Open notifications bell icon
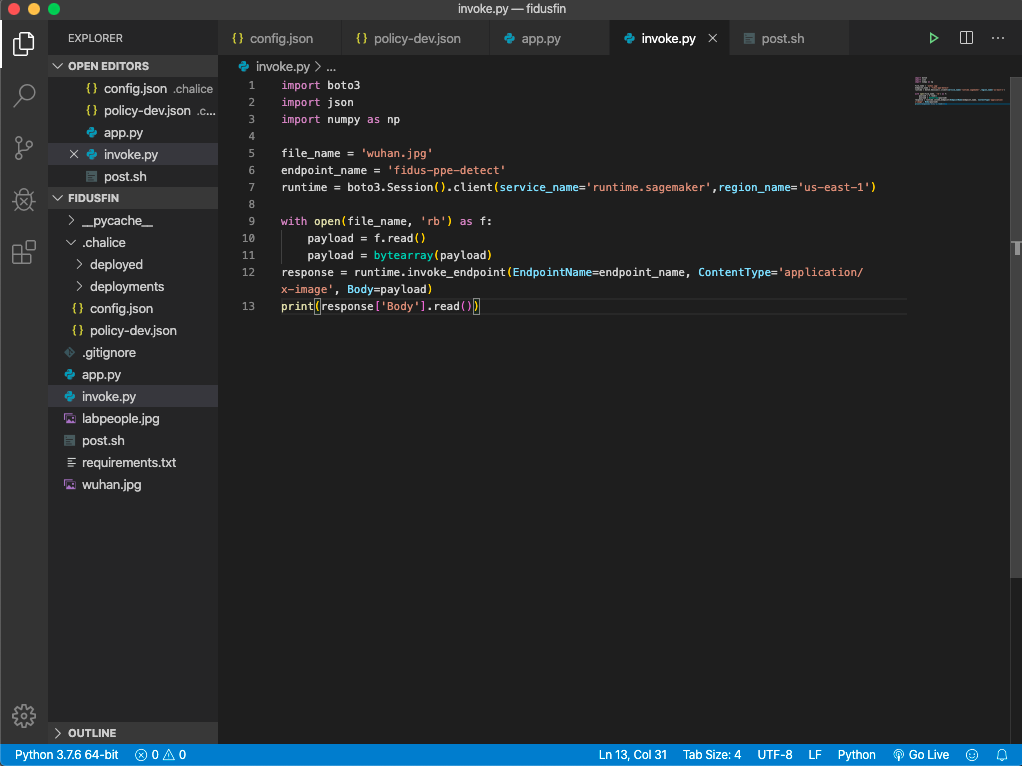 1002,755
